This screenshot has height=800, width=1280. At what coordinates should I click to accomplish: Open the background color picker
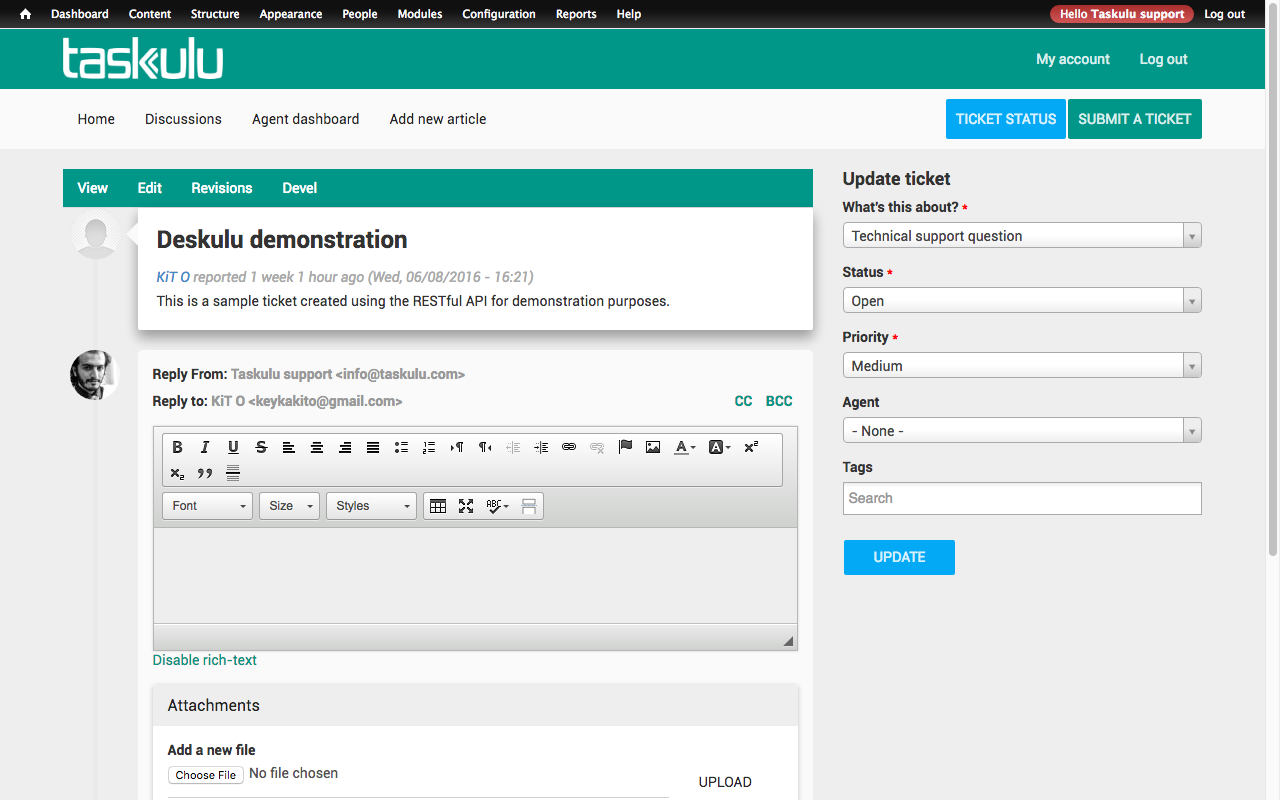click(720, 447)
